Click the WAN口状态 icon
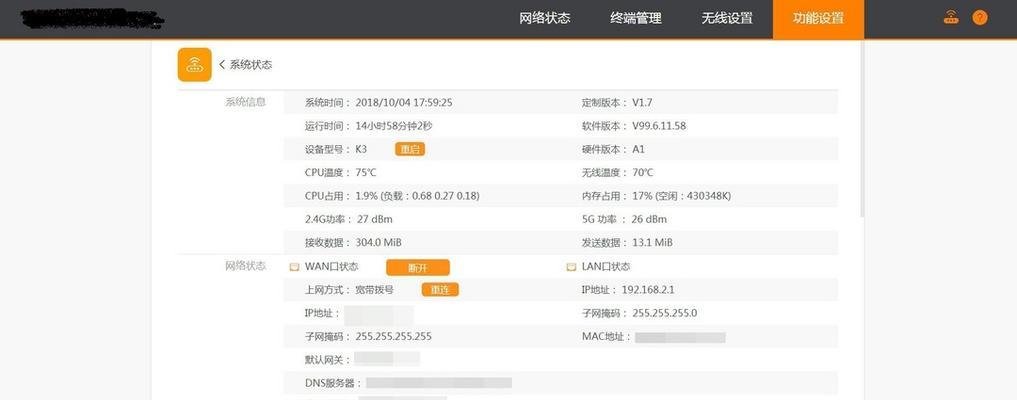 [294, 267]
